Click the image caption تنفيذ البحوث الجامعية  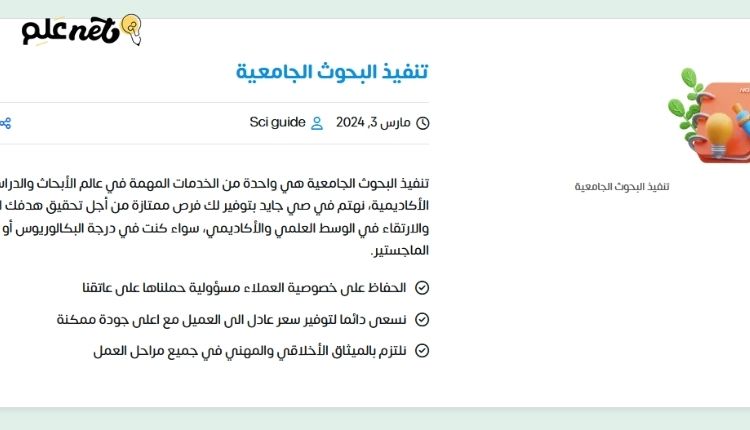coord(622,186)
